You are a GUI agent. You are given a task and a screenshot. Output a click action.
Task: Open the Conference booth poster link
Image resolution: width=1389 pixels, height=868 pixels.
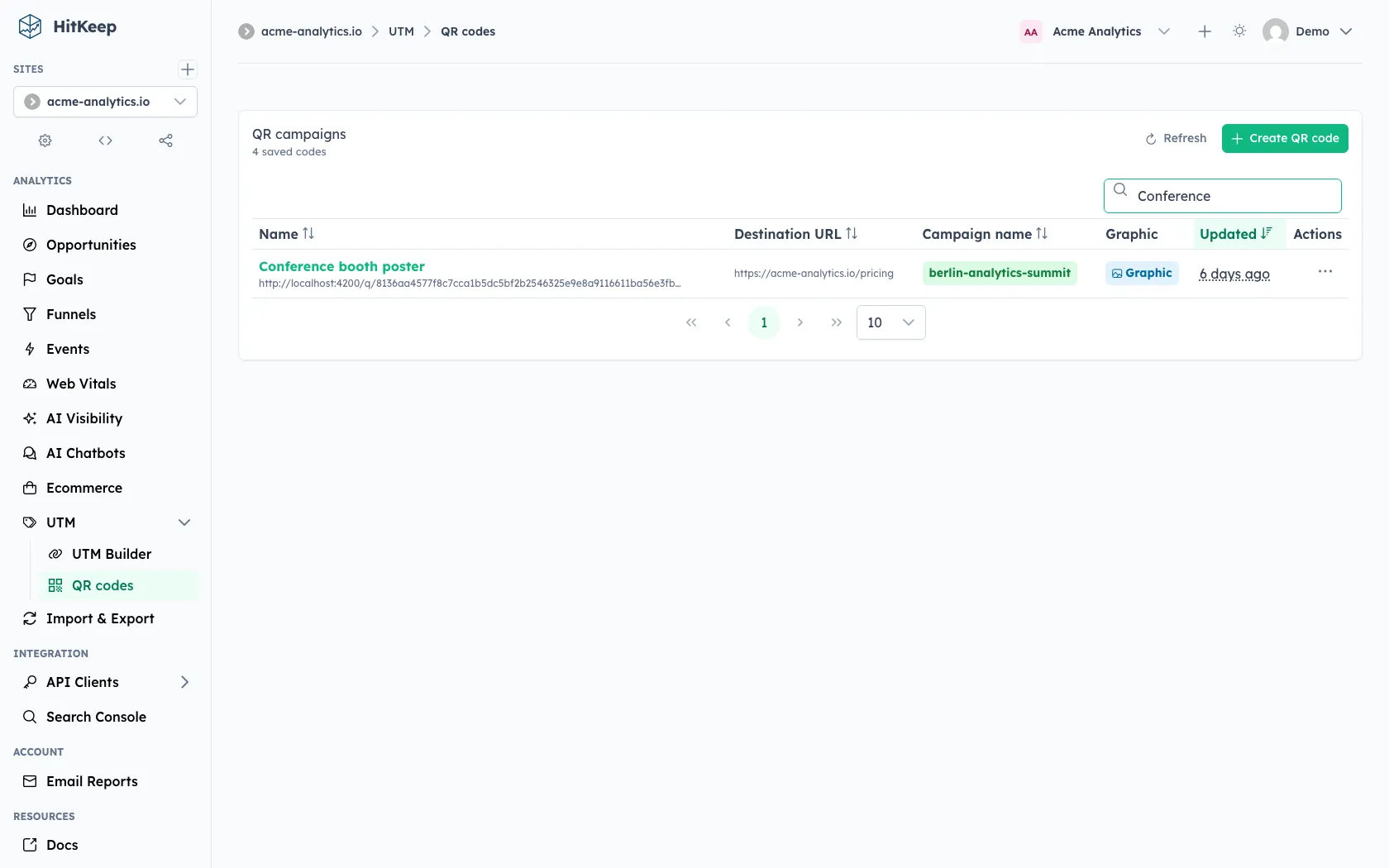[341, 266]
